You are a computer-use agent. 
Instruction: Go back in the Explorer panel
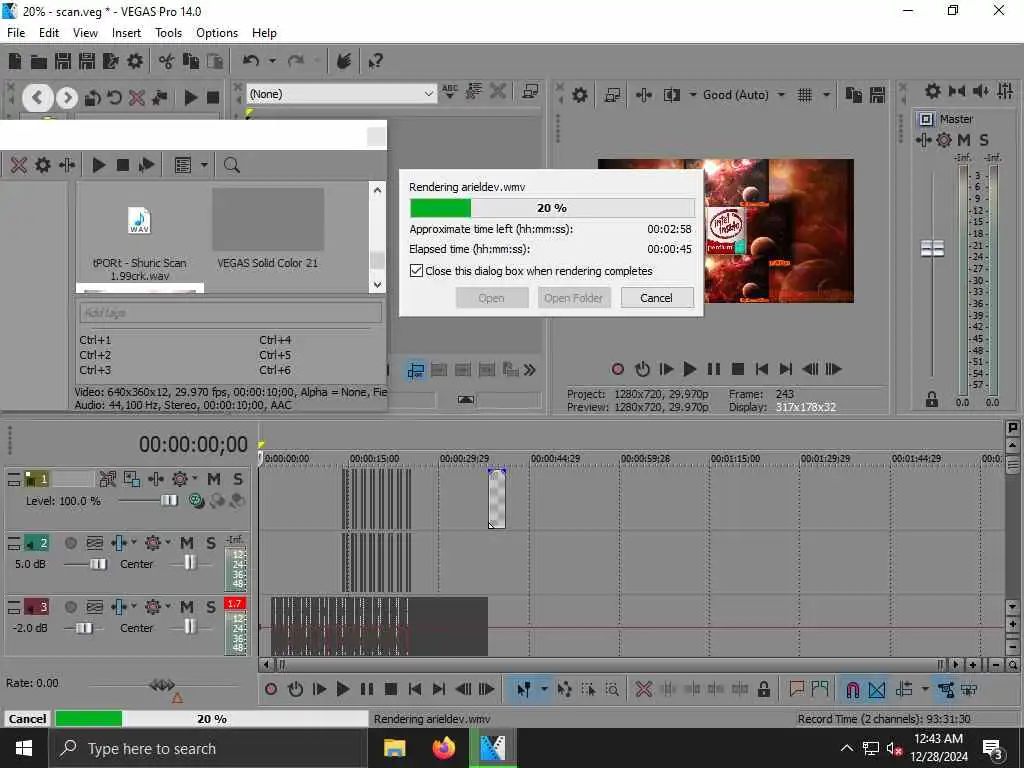pos(37,98)
